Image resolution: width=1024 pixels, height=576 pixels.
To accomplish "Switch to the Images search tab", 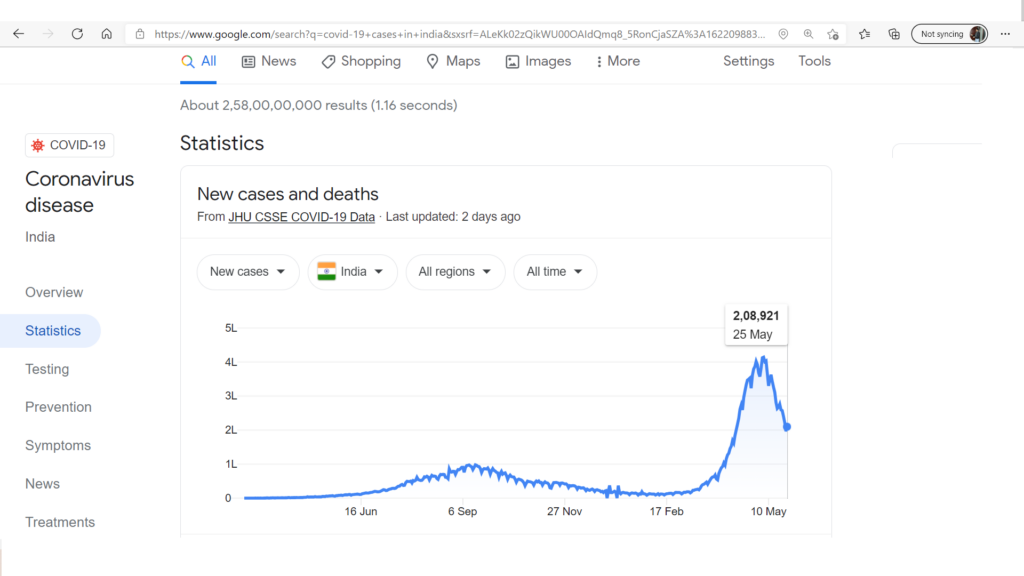I will 538,61.
